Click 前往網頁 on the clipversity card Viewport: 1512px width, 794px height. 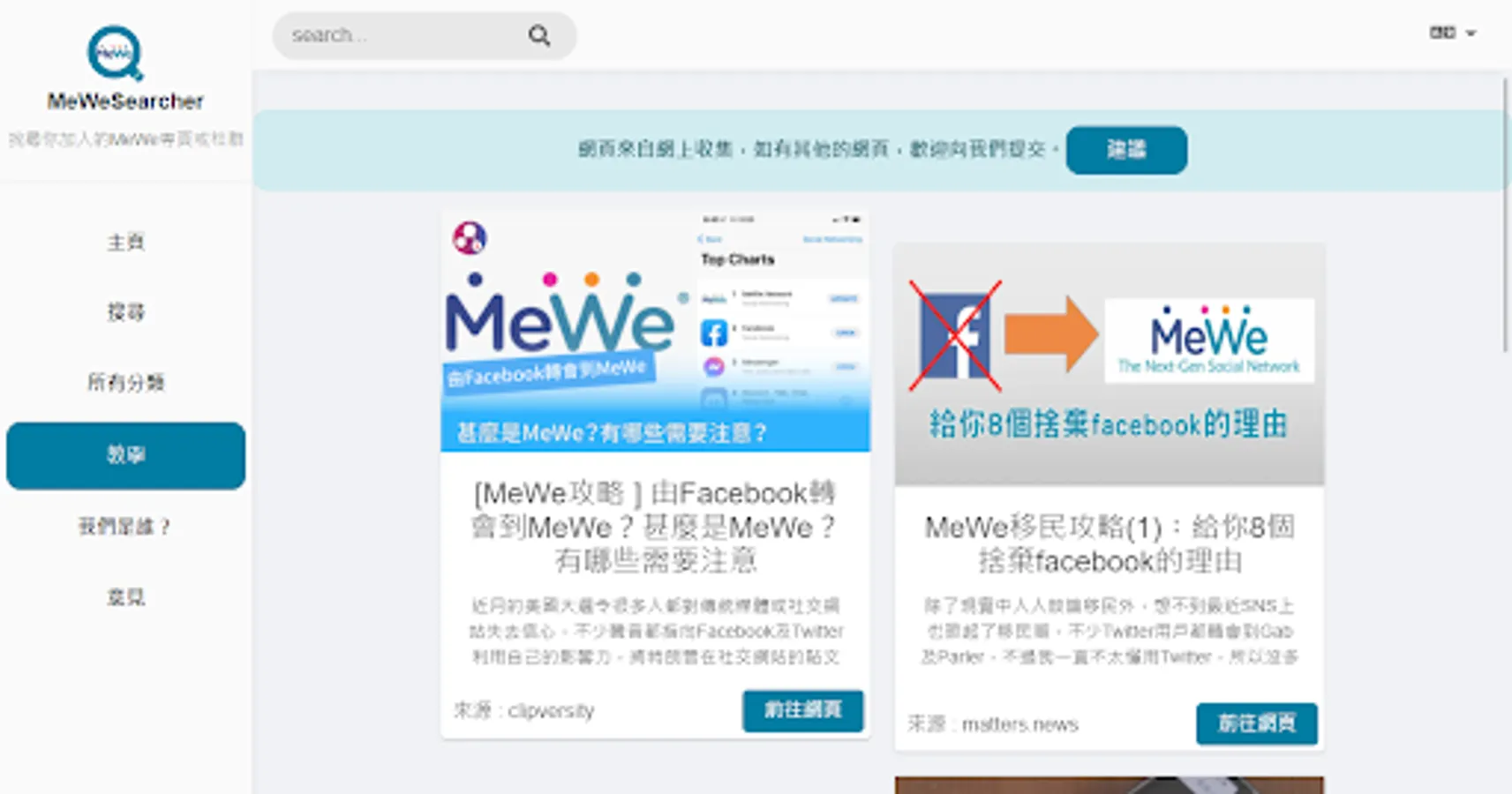(802, 710)
